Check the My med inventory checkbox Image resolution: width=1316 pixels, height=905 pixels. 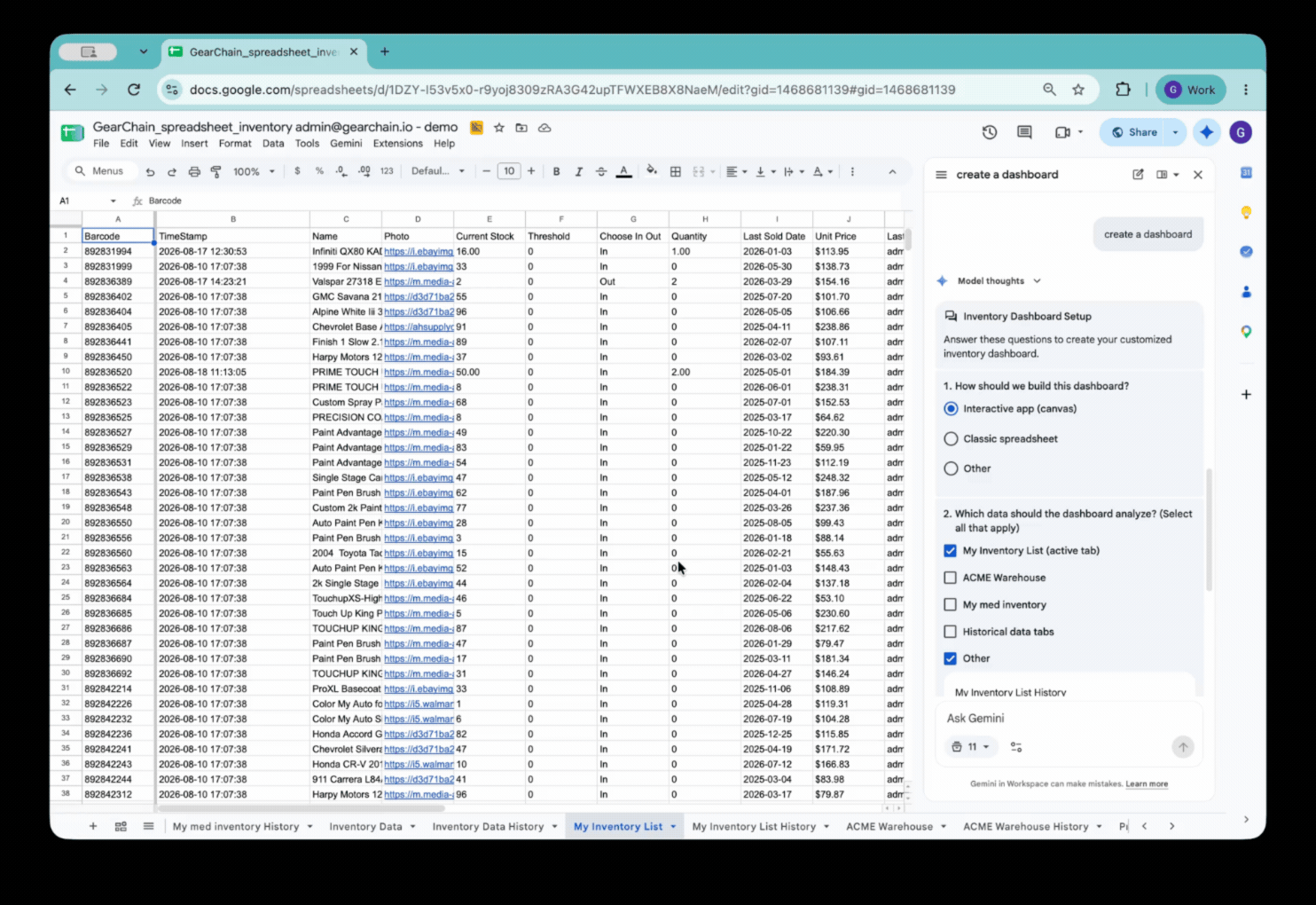(x=951, y=605)
